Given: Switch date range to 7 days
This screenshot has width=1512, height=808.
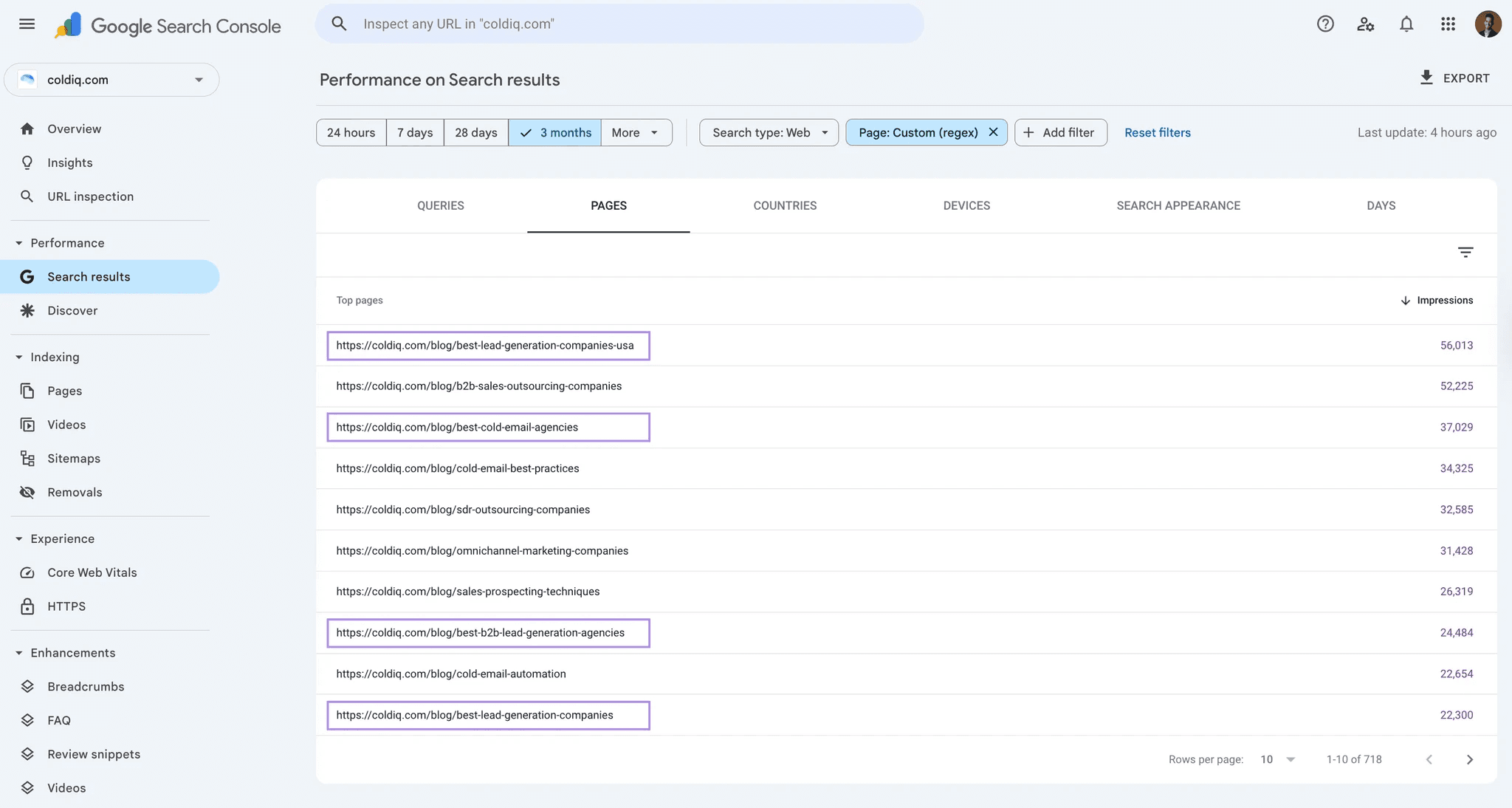Looking at the screenshot, I should coord(415,132).
